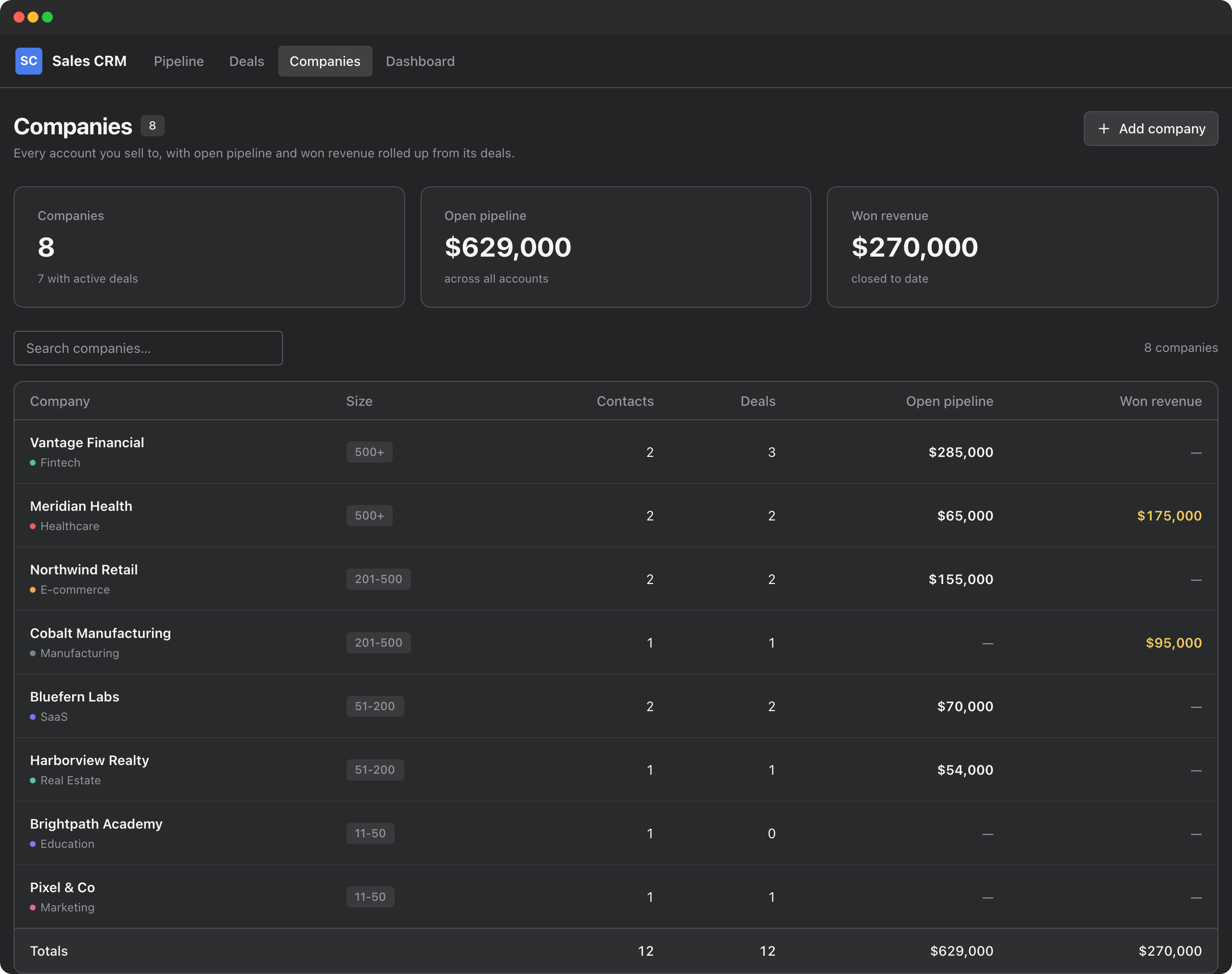Click the '7 with active deals' text
Screen dimensions: 1232x974
point(88,279)
